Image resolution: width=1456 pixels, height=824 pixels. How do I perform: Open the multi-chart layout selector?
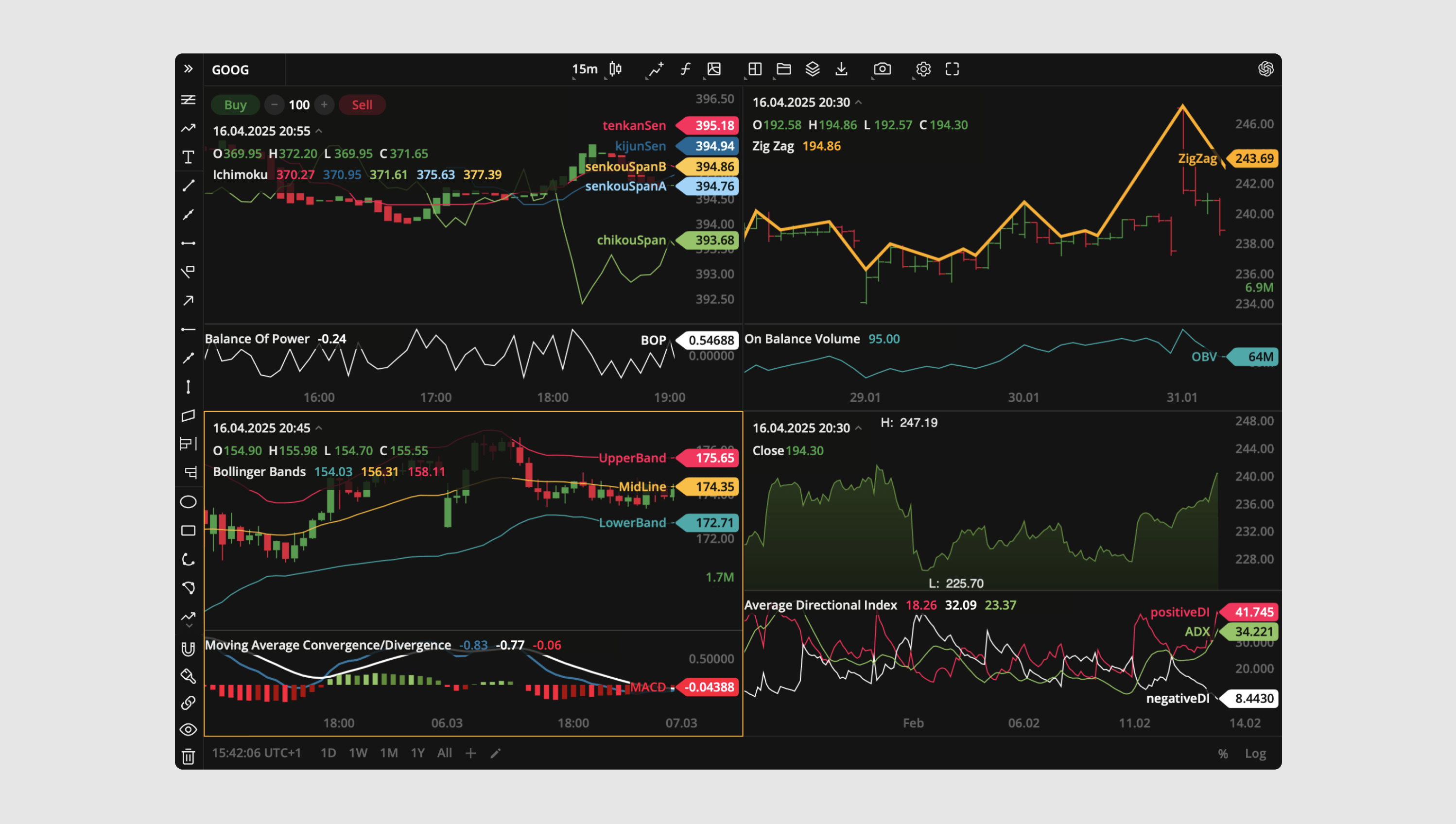tap(755, 69)
